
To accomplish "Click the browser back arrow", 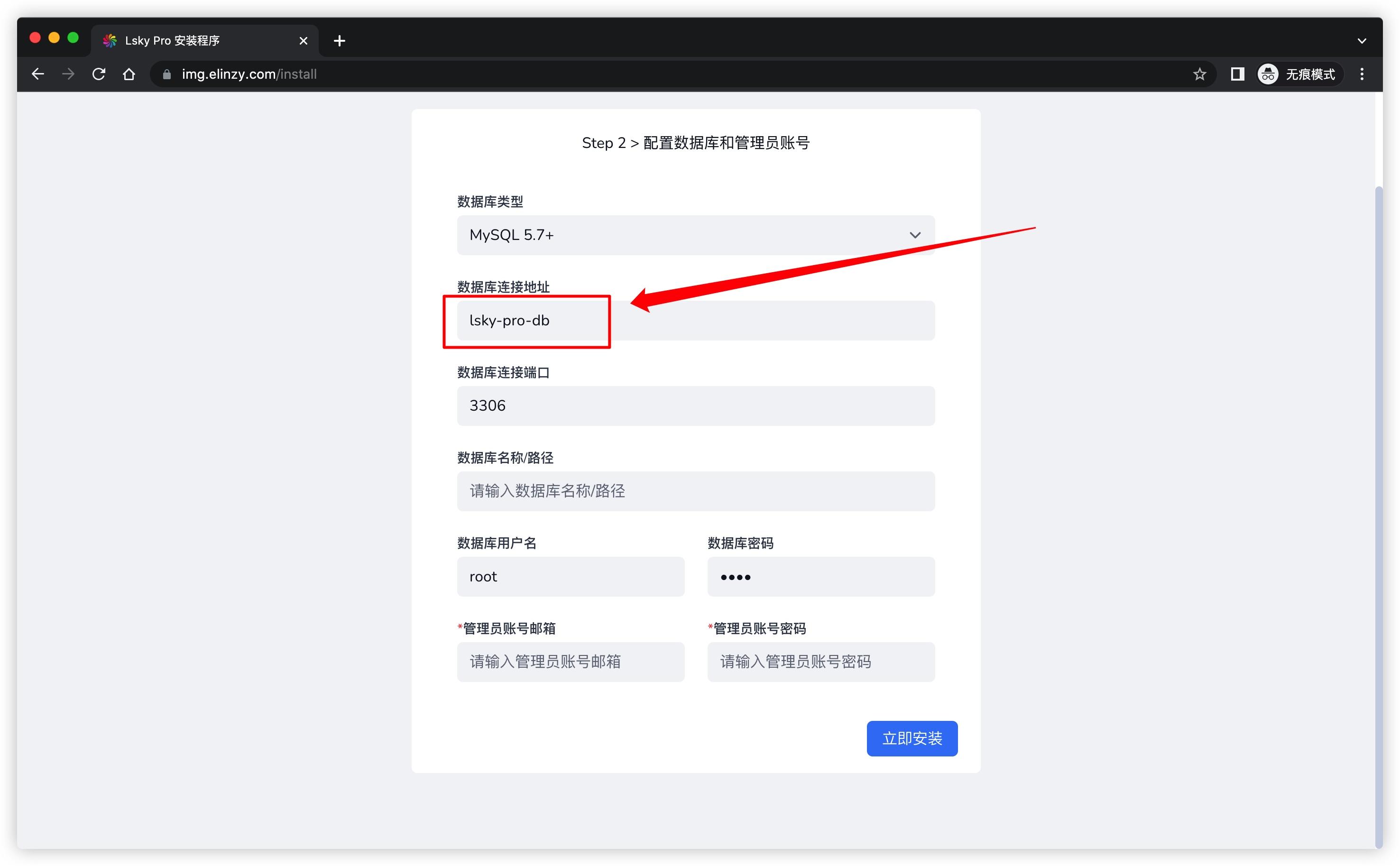I will (38, 74).
